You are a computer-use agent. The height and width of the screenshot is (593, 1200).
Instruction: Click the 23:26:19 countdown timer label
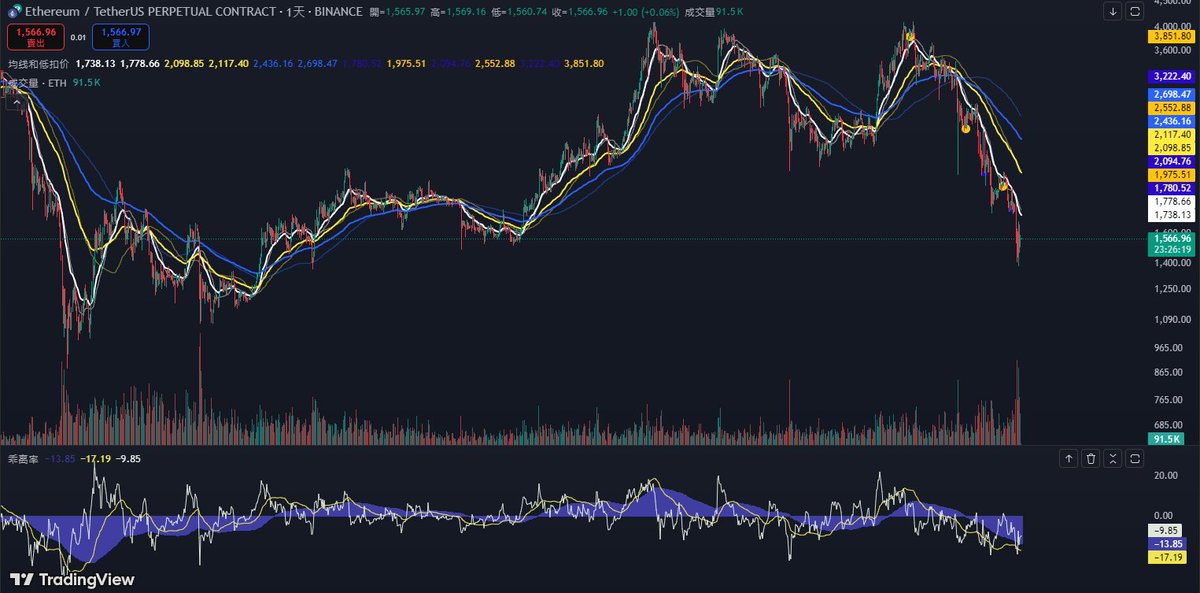[x=1171, y=250]
